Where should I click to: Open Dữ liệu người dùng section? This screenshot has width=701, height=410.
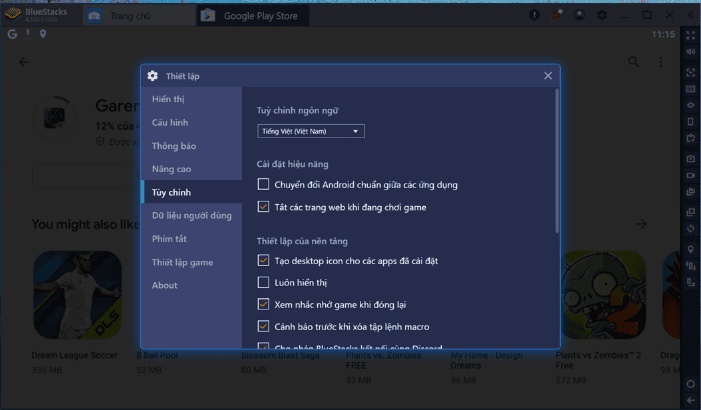coord(192,216)
